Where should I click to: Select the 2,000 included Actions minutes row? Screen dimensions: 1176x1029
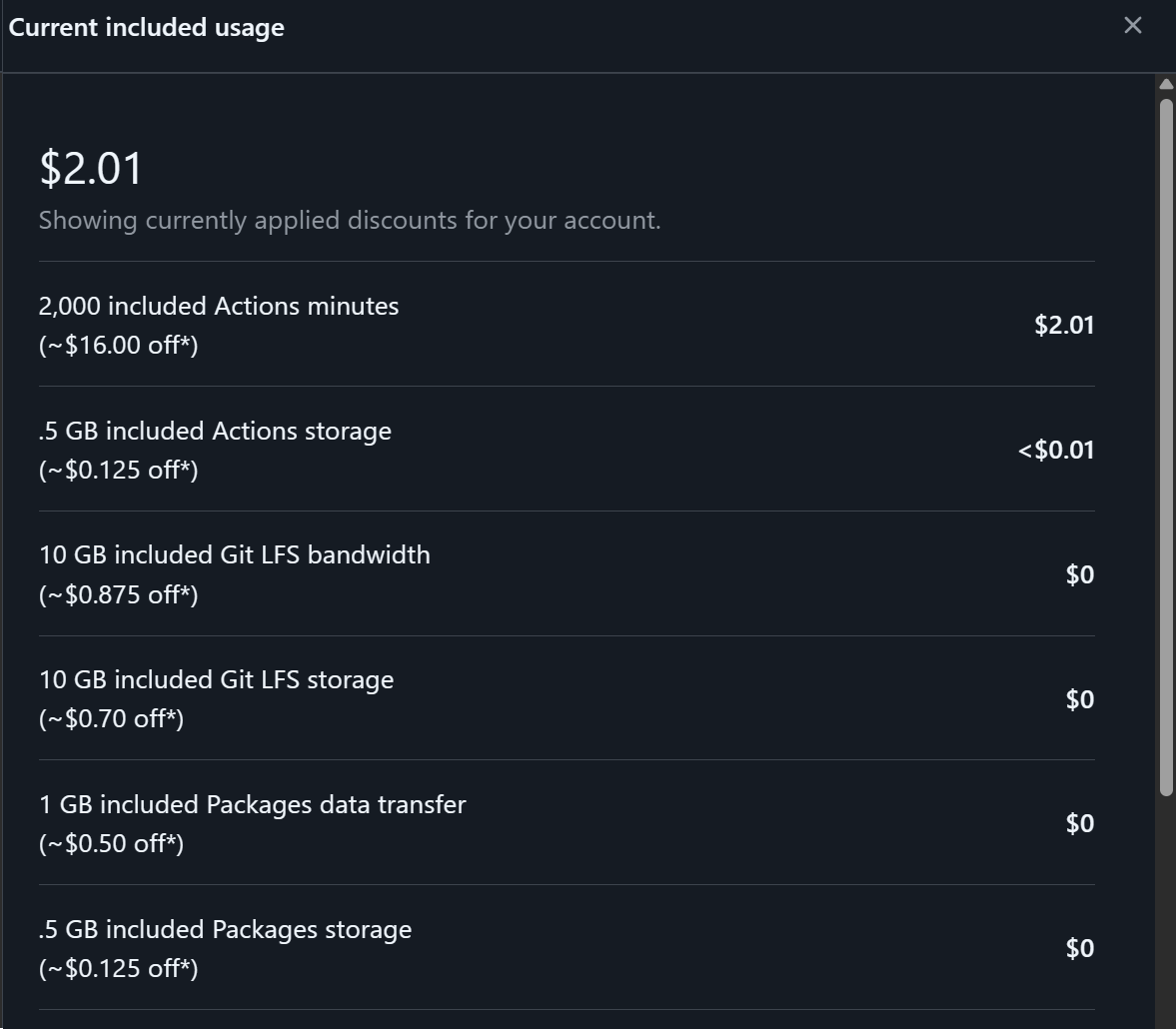tap(567, 324)
